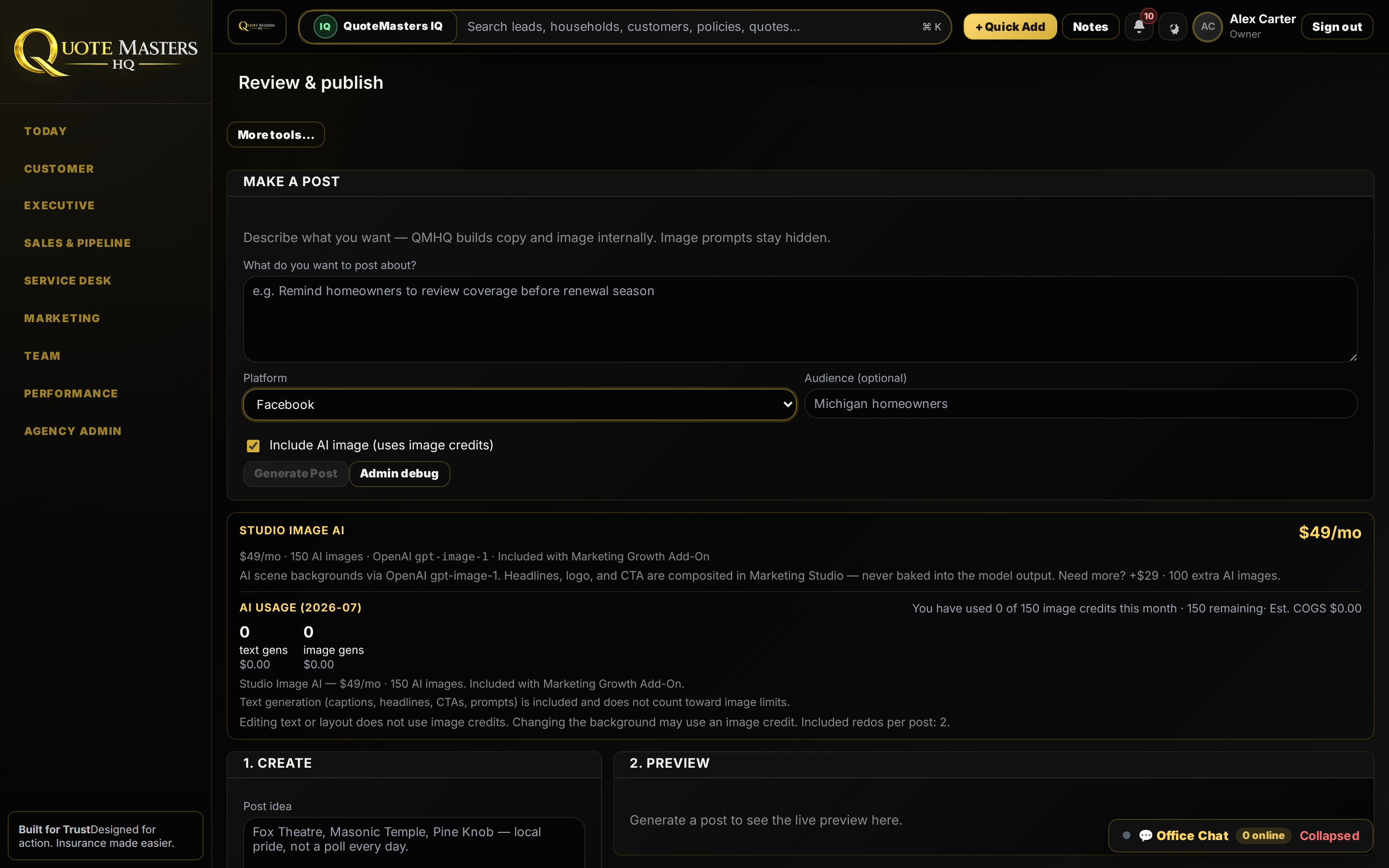Screen dimensions: 1389x868
Task: Click the Post idea text box
Action: point(414,842)
